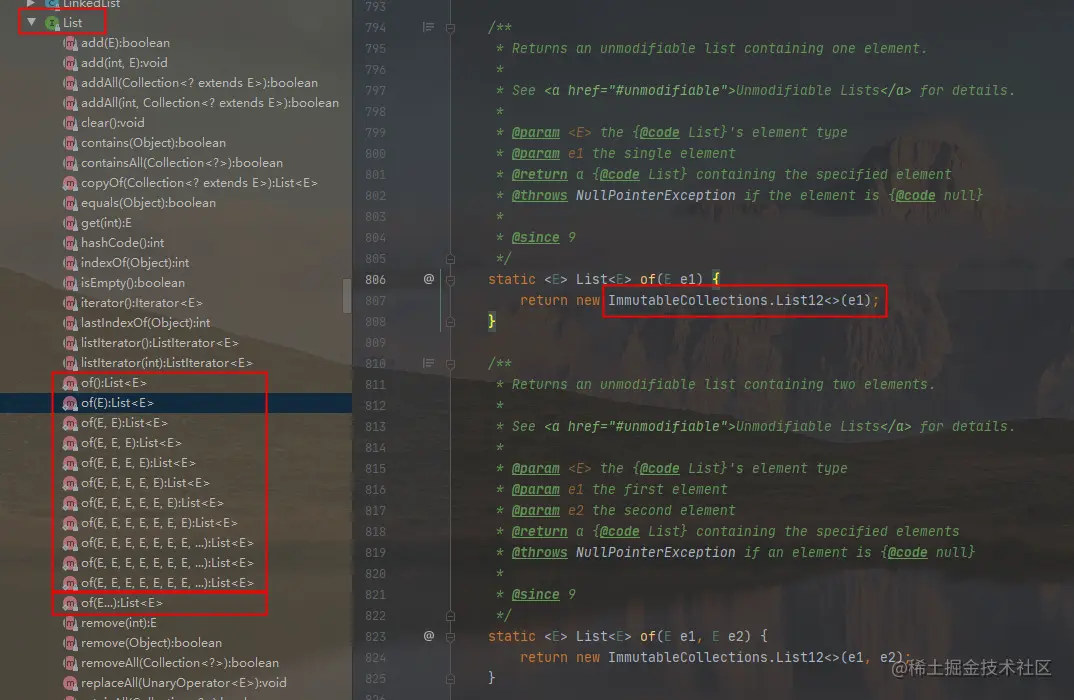Click the @throws tag on line 802

(540, 195)
